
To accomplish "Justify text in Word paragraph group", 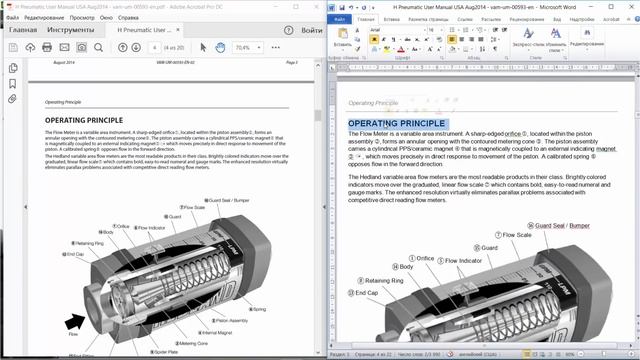I will coord(481,39).
